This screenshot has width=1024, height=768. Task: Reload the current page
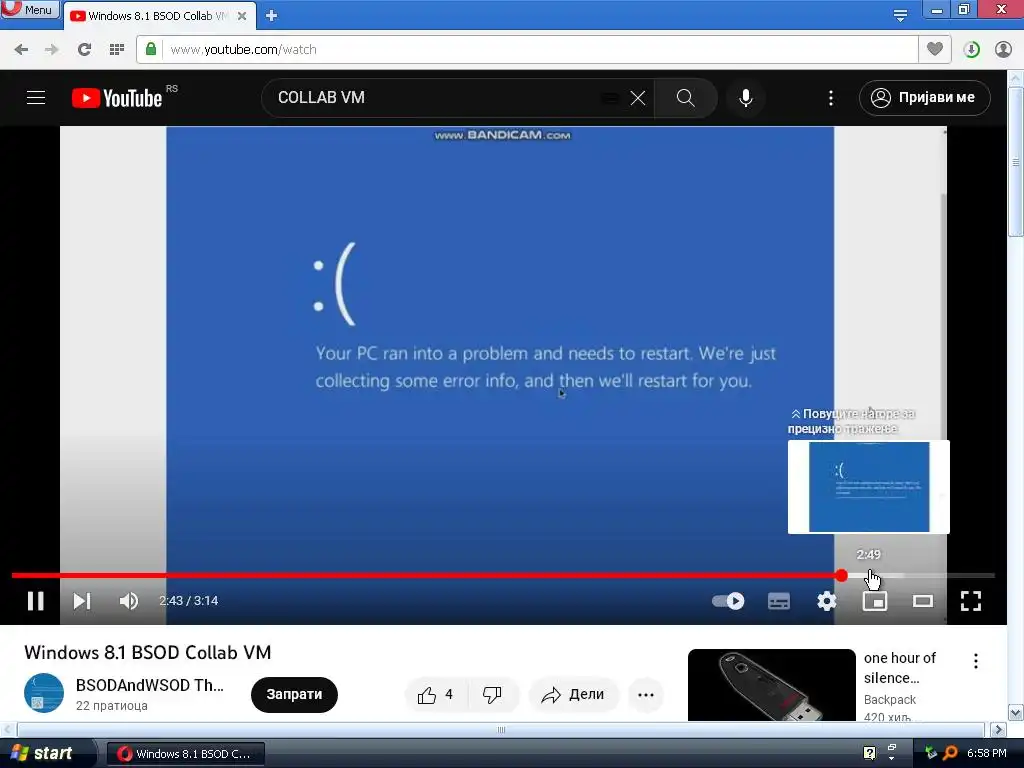pyautogui.click(x=84, y=49)
